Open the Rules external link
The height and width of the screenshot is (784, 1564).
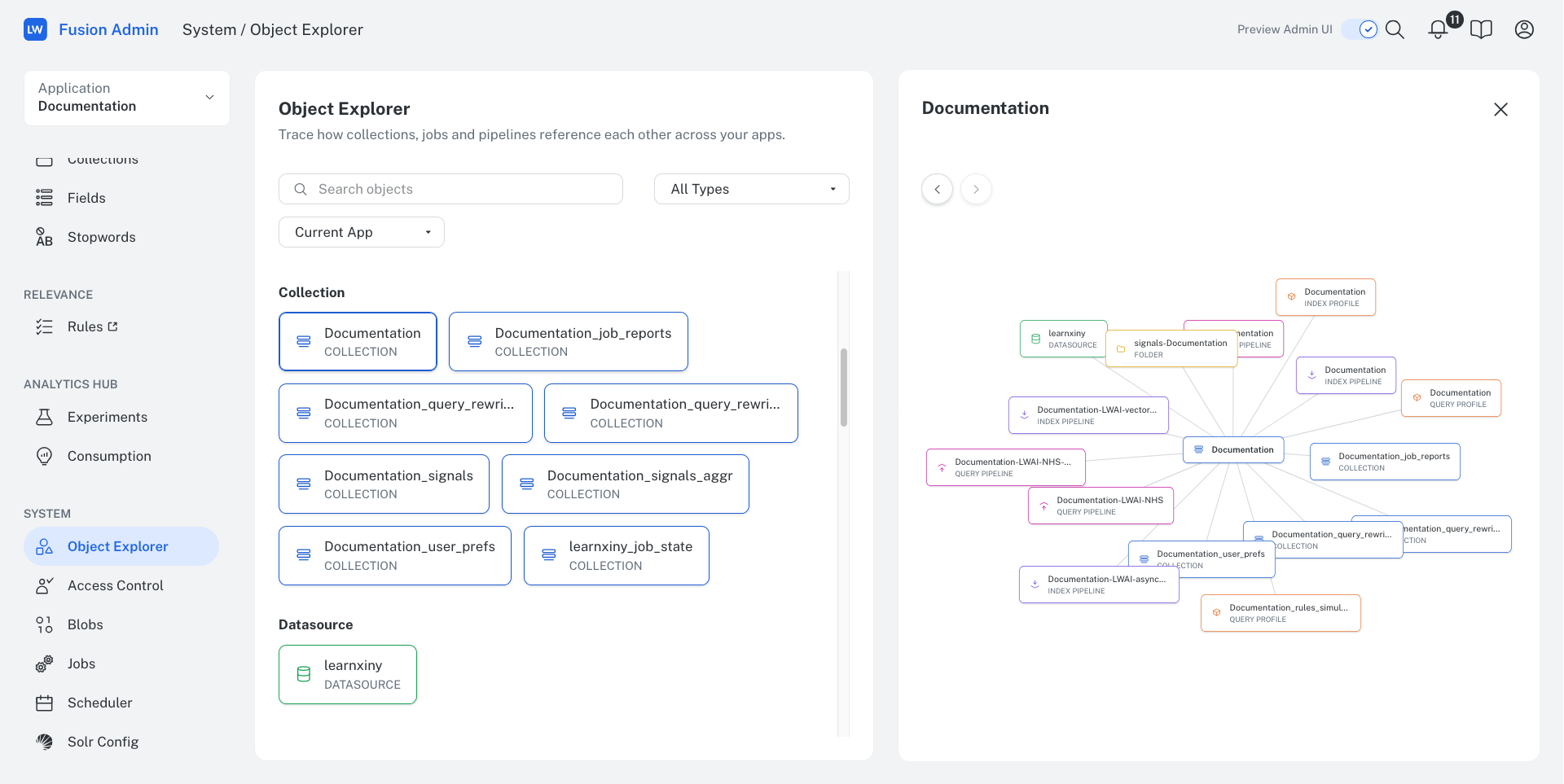[x=92, y=326]
